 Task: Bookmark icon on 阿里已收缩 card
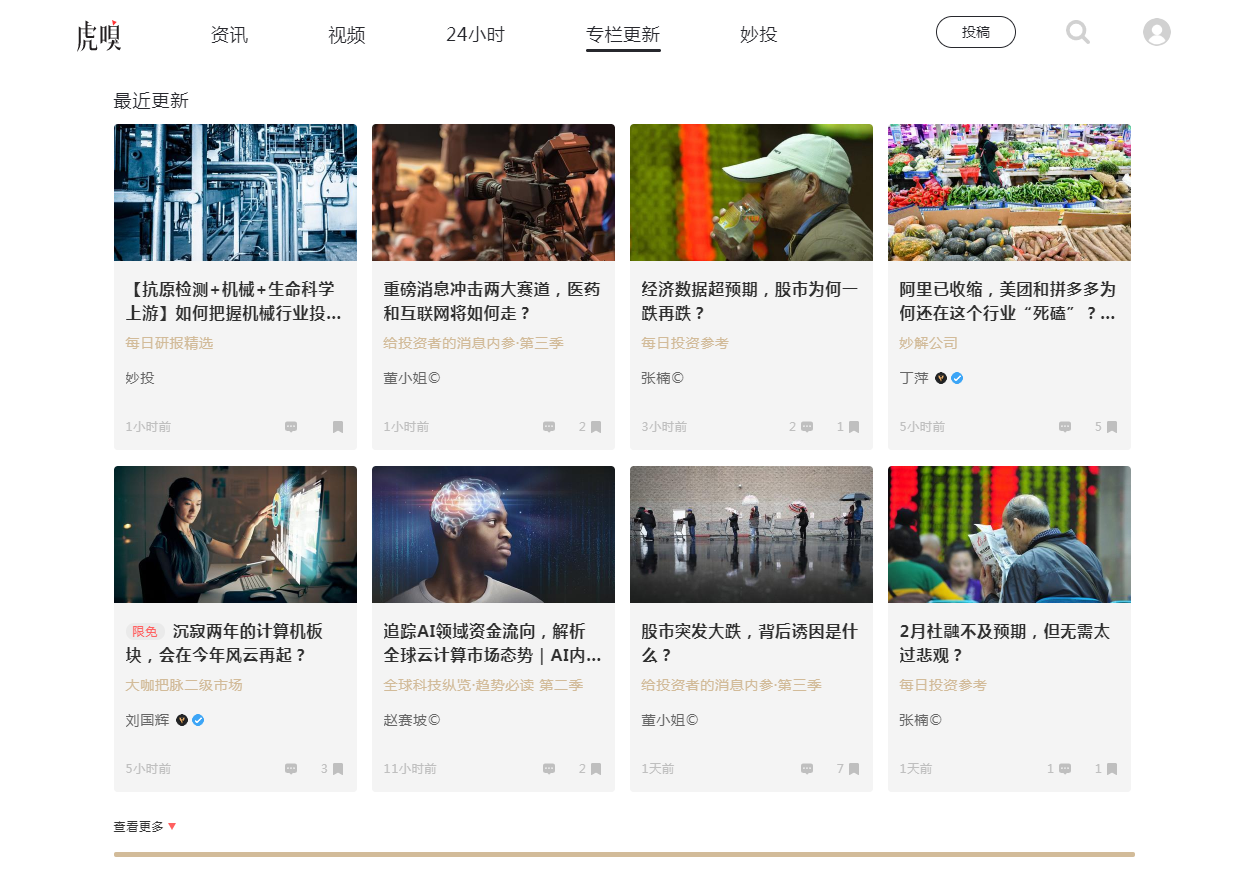click(x=1112, y=427)
